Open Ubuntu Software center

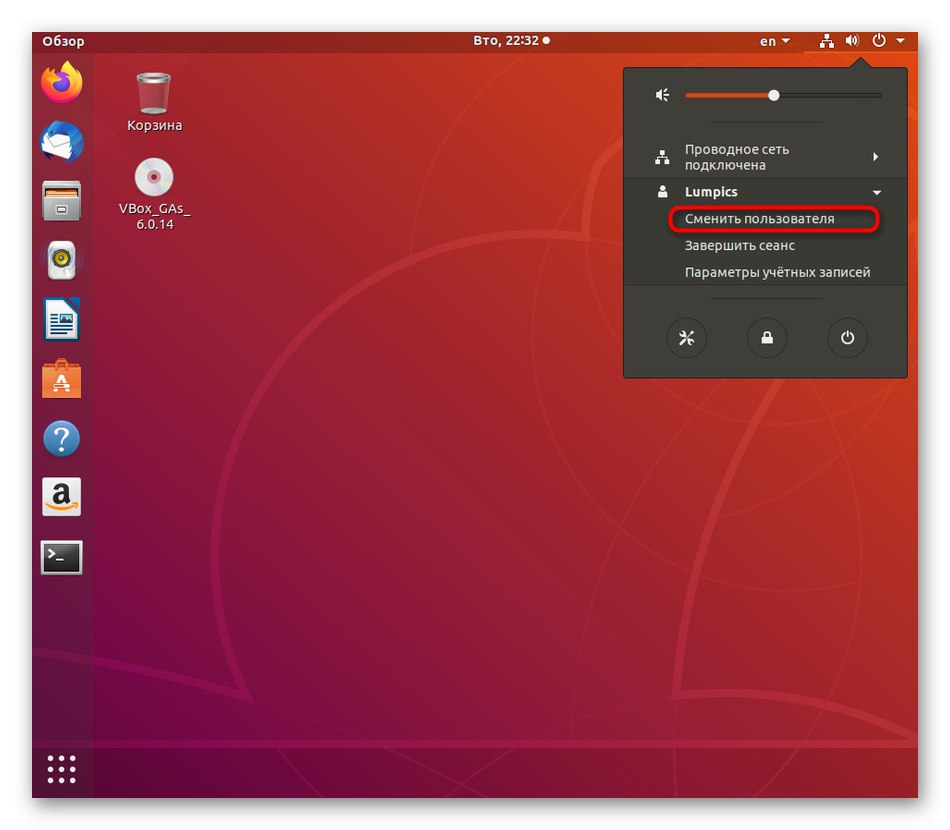pyautogui.click(x=61, y=379)
